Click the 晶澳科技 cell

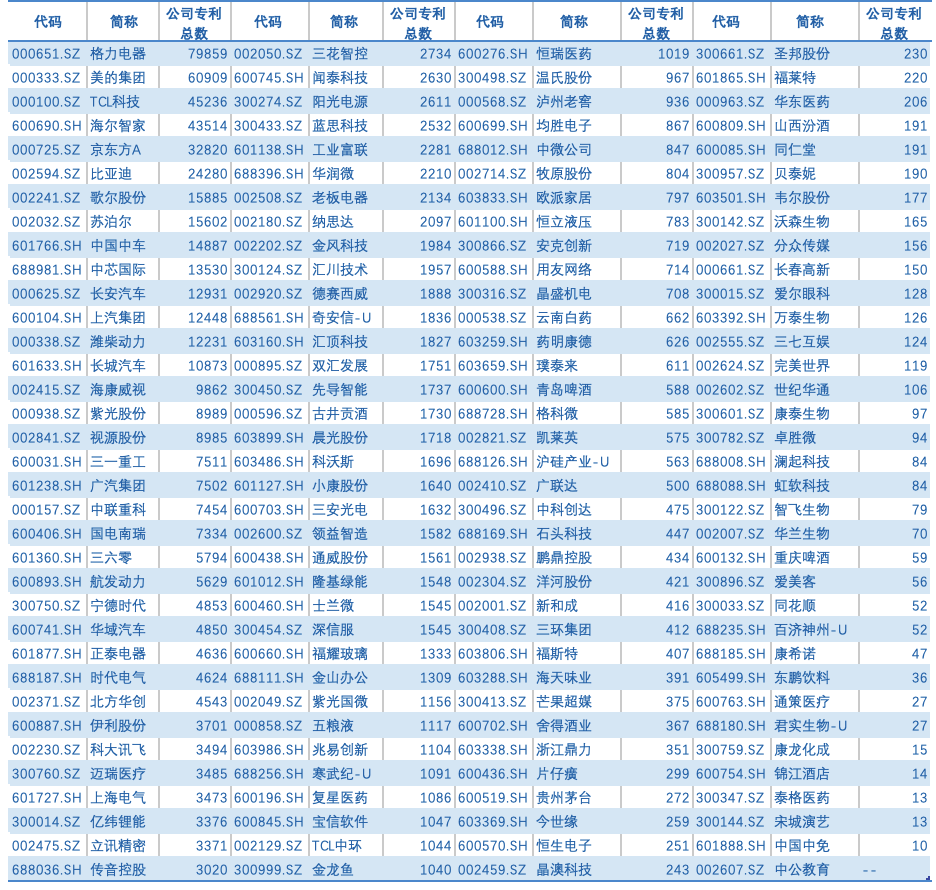[564, 870]
